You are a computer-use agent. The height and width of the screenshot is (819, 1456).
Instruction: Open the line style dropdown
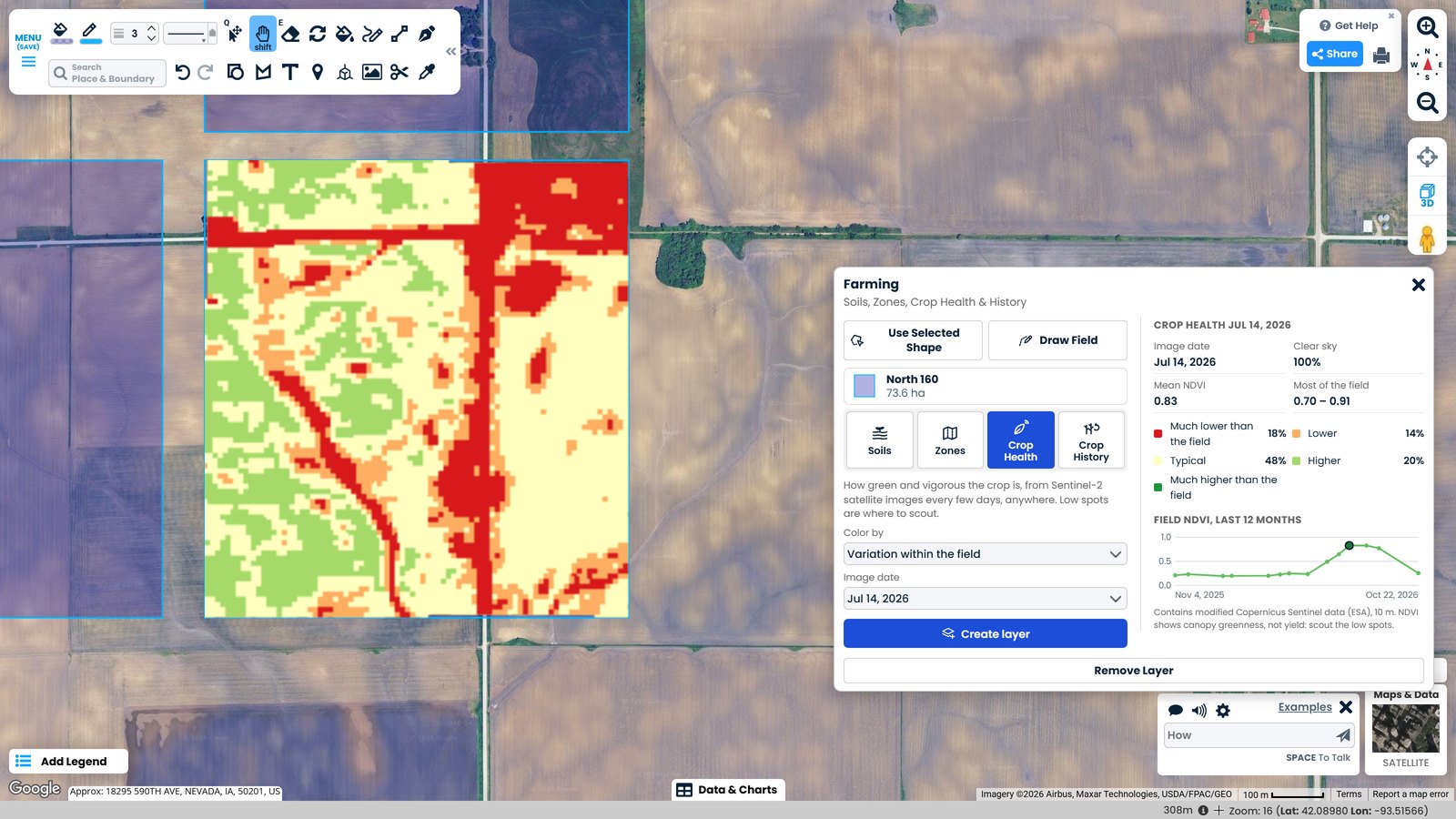(x=190, y=34)
